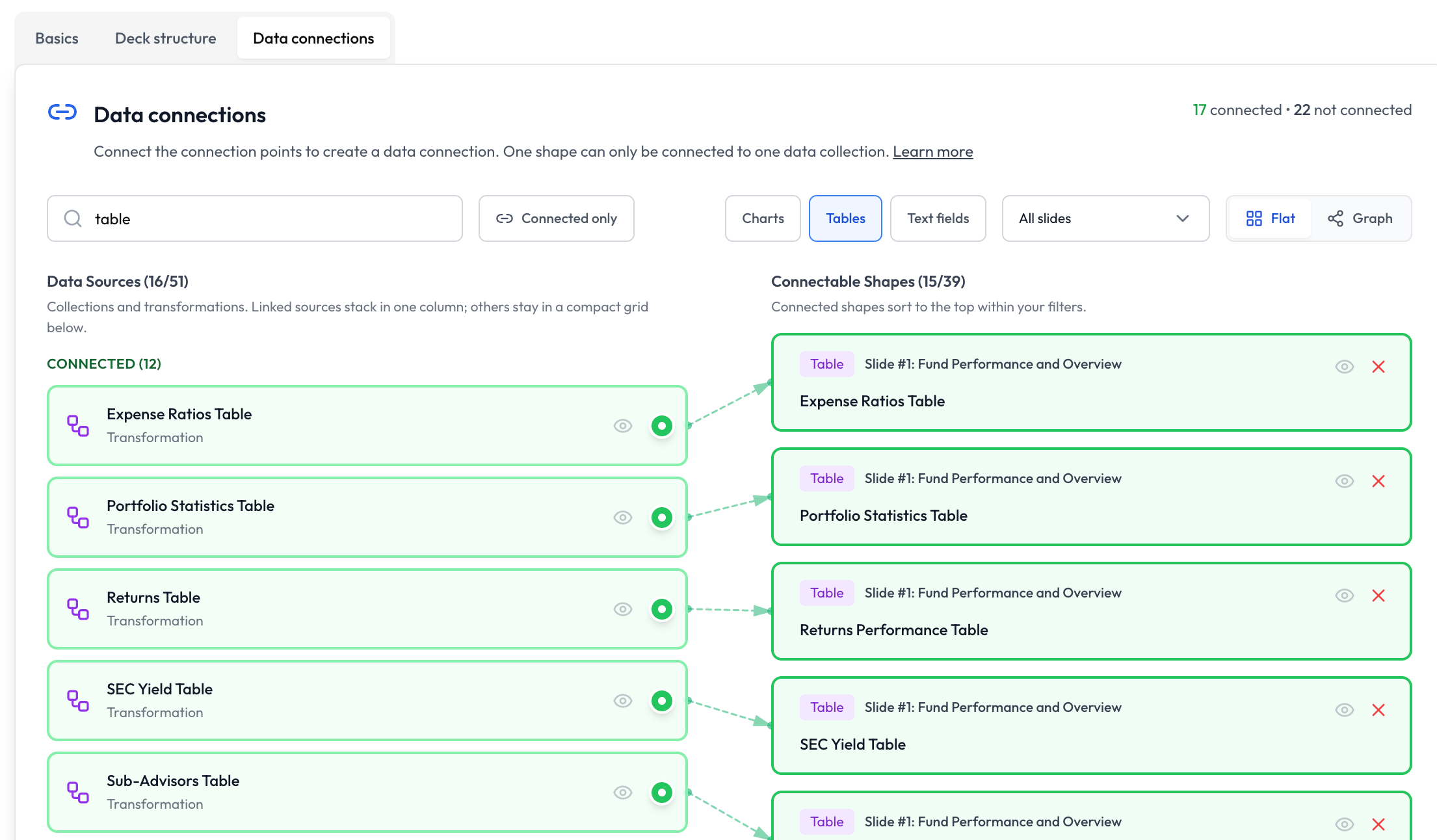Open the Learn more link

(x=933, y=151)
